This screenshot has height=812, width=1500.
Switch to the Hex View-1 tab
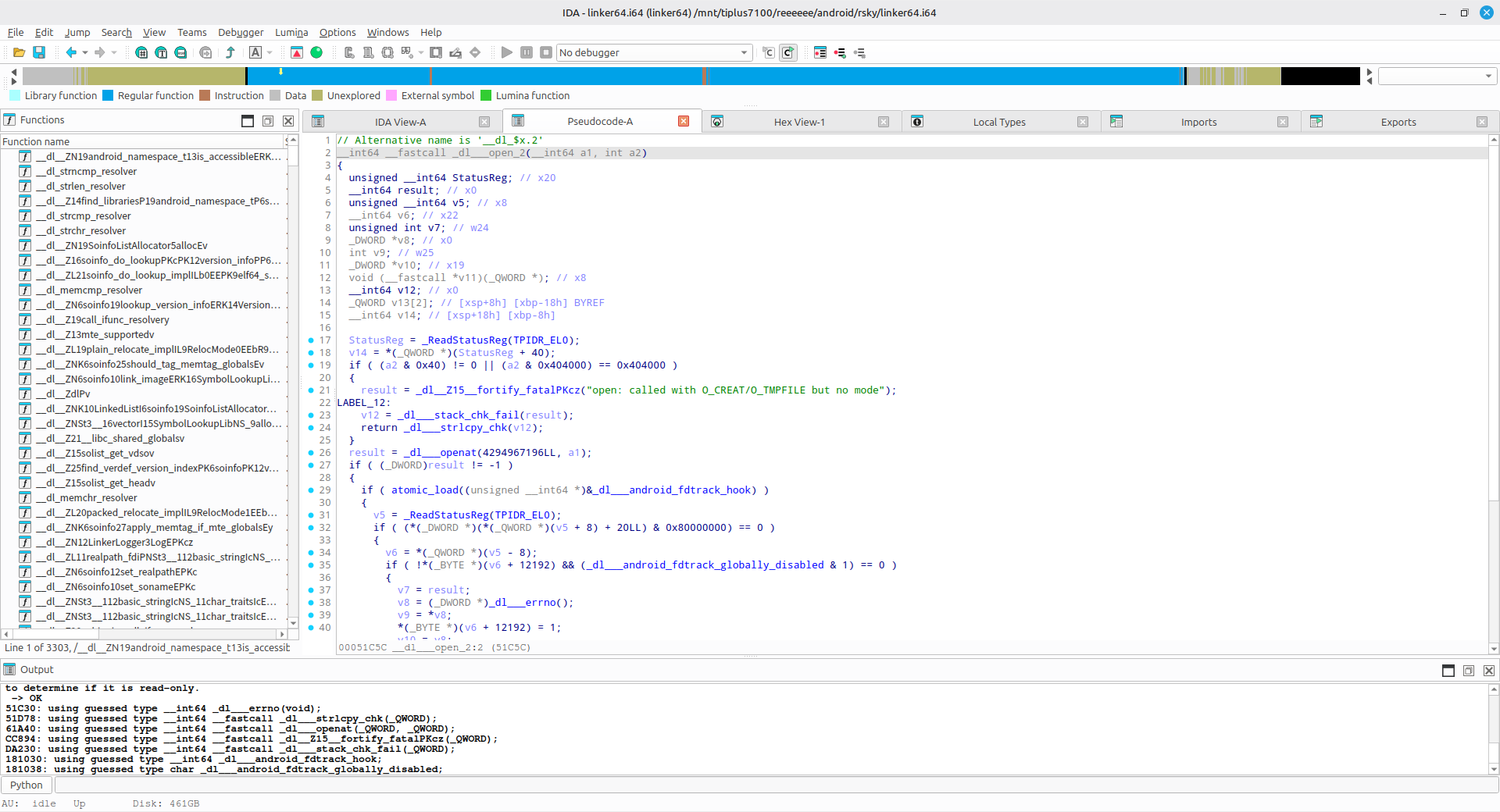(798, 122)
